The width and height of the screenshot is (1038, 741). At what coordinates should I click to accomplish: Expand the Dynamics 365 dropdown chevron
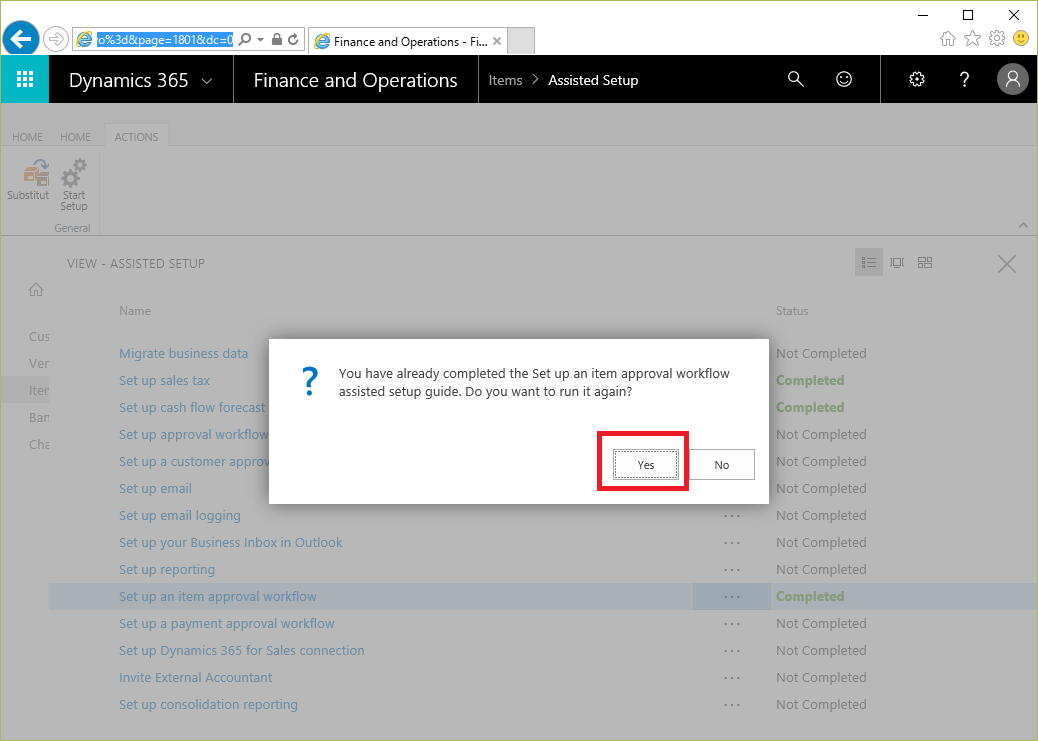[207, 81]
